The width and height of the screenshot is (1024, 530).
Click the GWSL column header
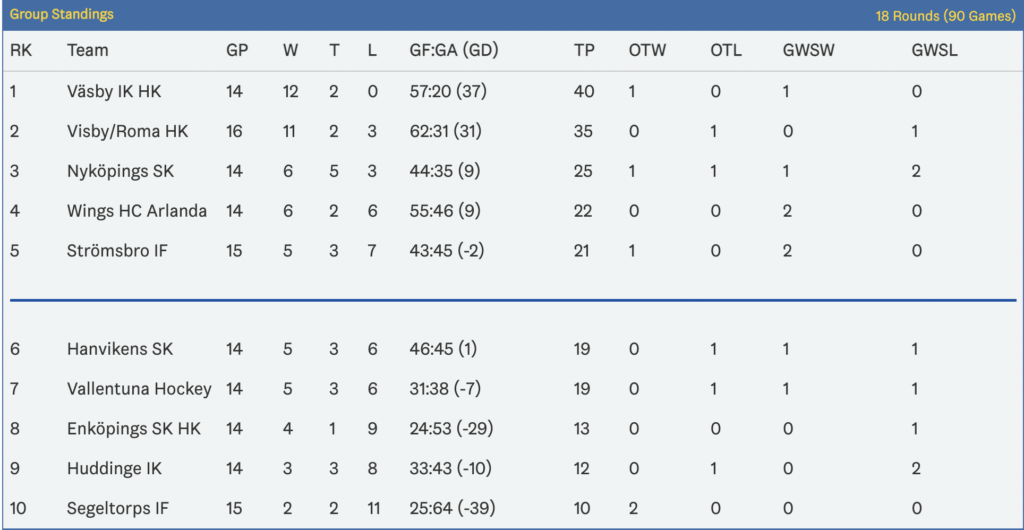click(x=935, y=50)
